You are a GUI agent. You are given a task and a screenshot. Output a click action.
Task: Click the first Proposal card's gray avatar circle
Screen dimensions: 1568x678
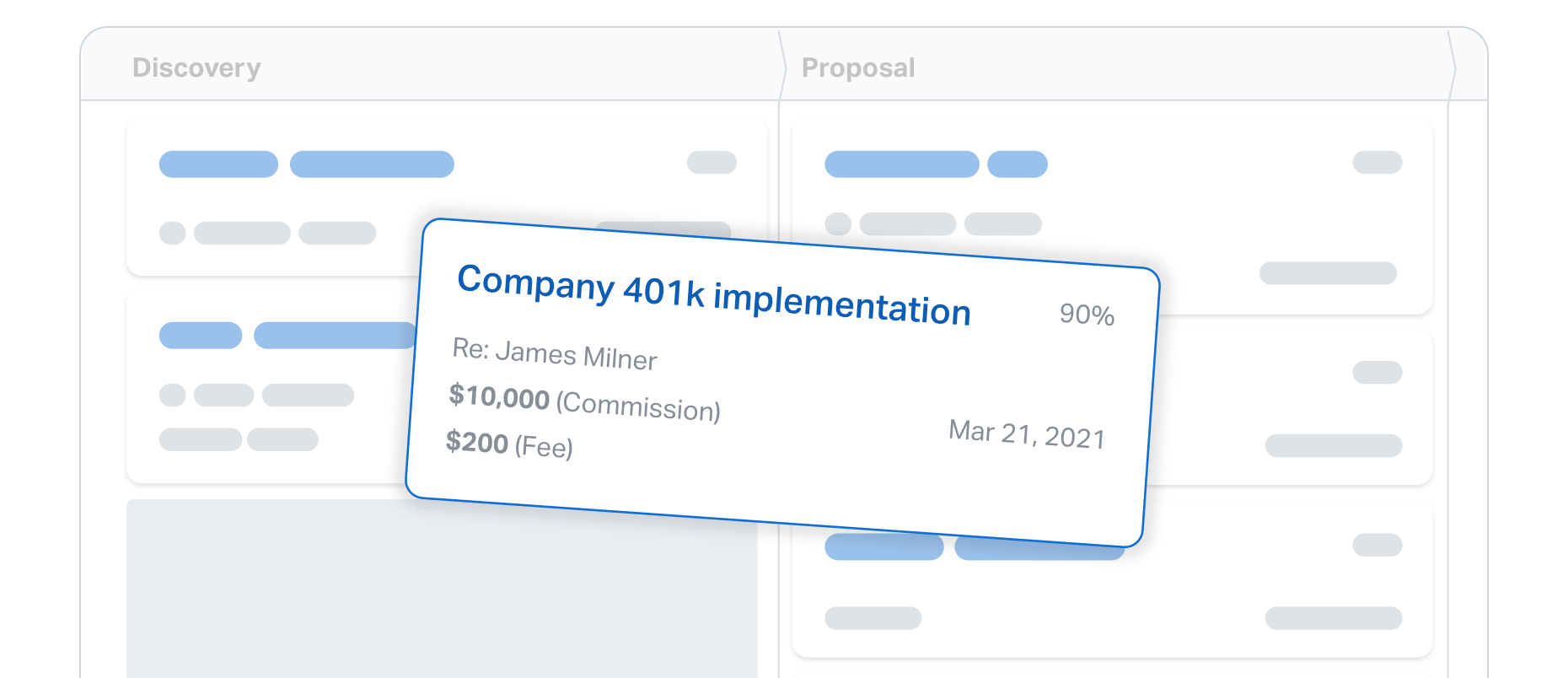coord(838,223)
